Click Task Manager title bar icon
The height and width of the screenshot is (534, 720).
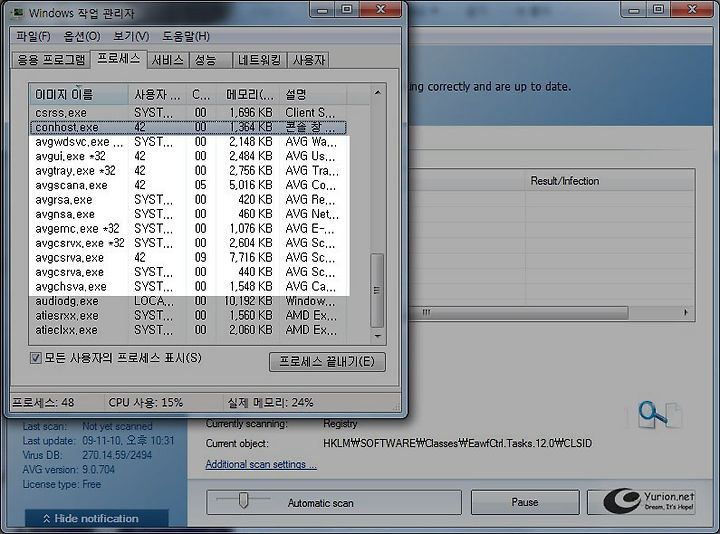[x=18, y=13]
